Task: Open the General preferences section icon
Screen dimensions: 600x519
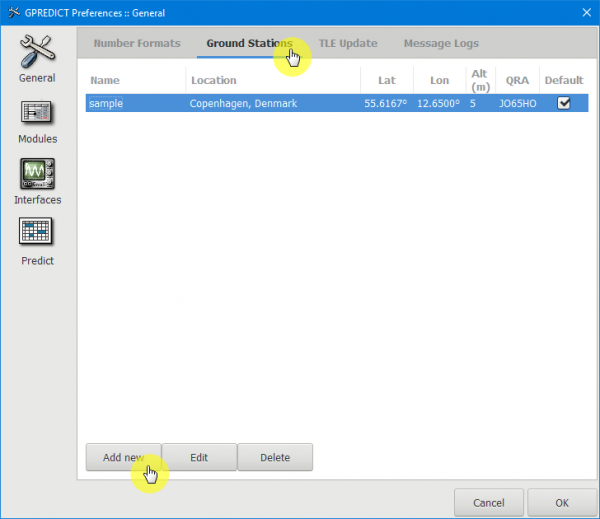Action: point(37,50)
